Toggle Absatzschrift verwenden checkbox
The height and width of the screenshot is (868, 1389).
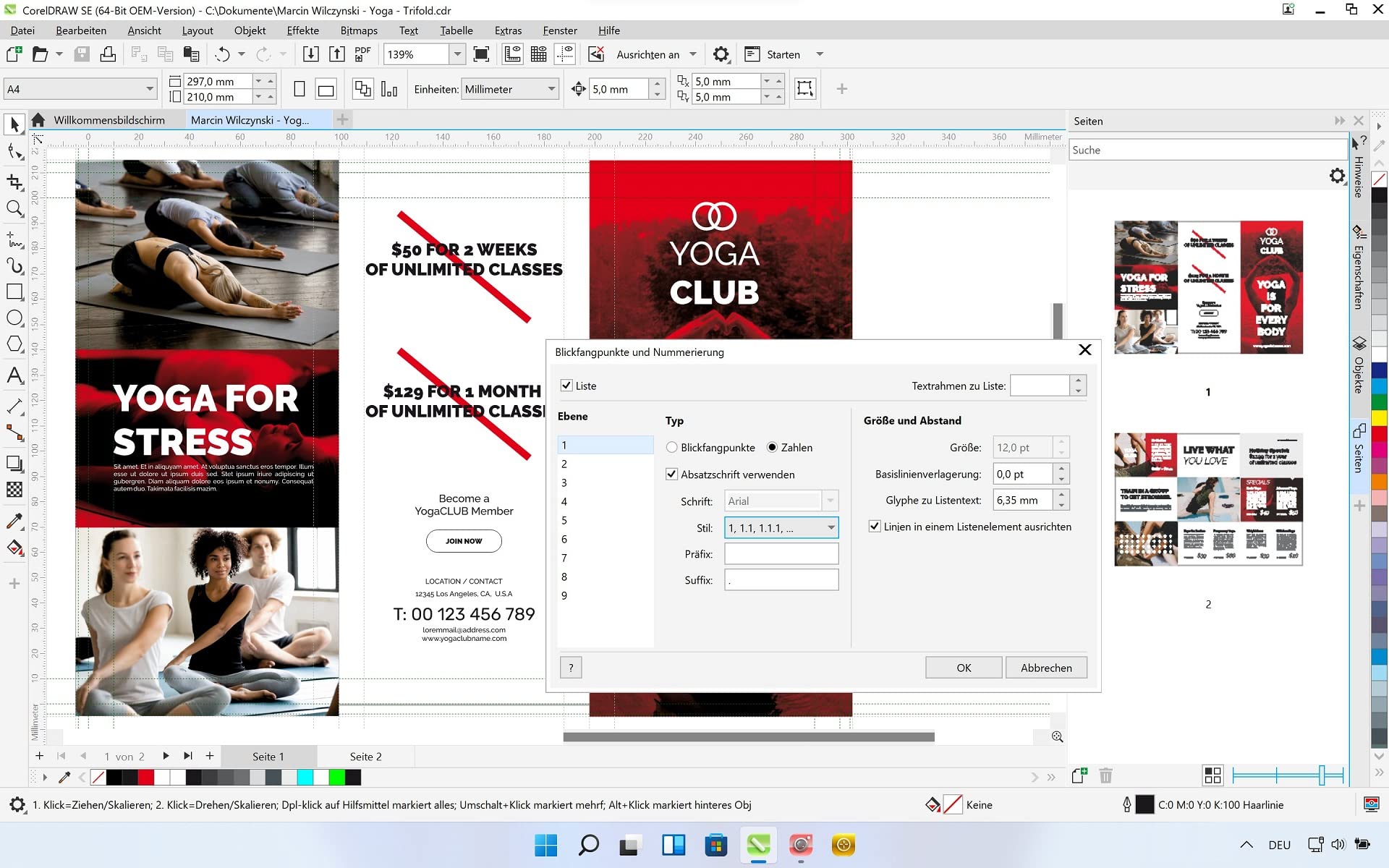click(x=671, y=475)
